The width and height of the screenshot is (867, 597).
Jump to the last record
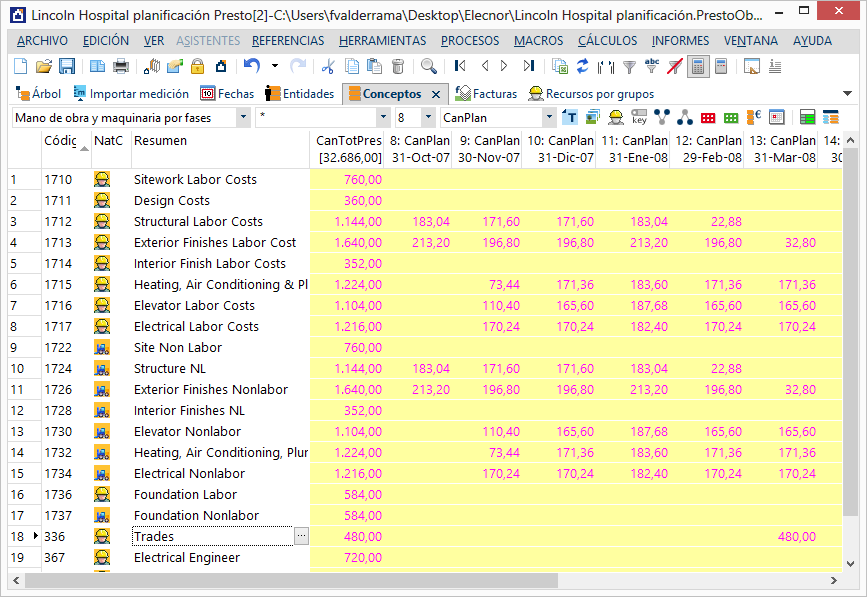pos(529,66)
